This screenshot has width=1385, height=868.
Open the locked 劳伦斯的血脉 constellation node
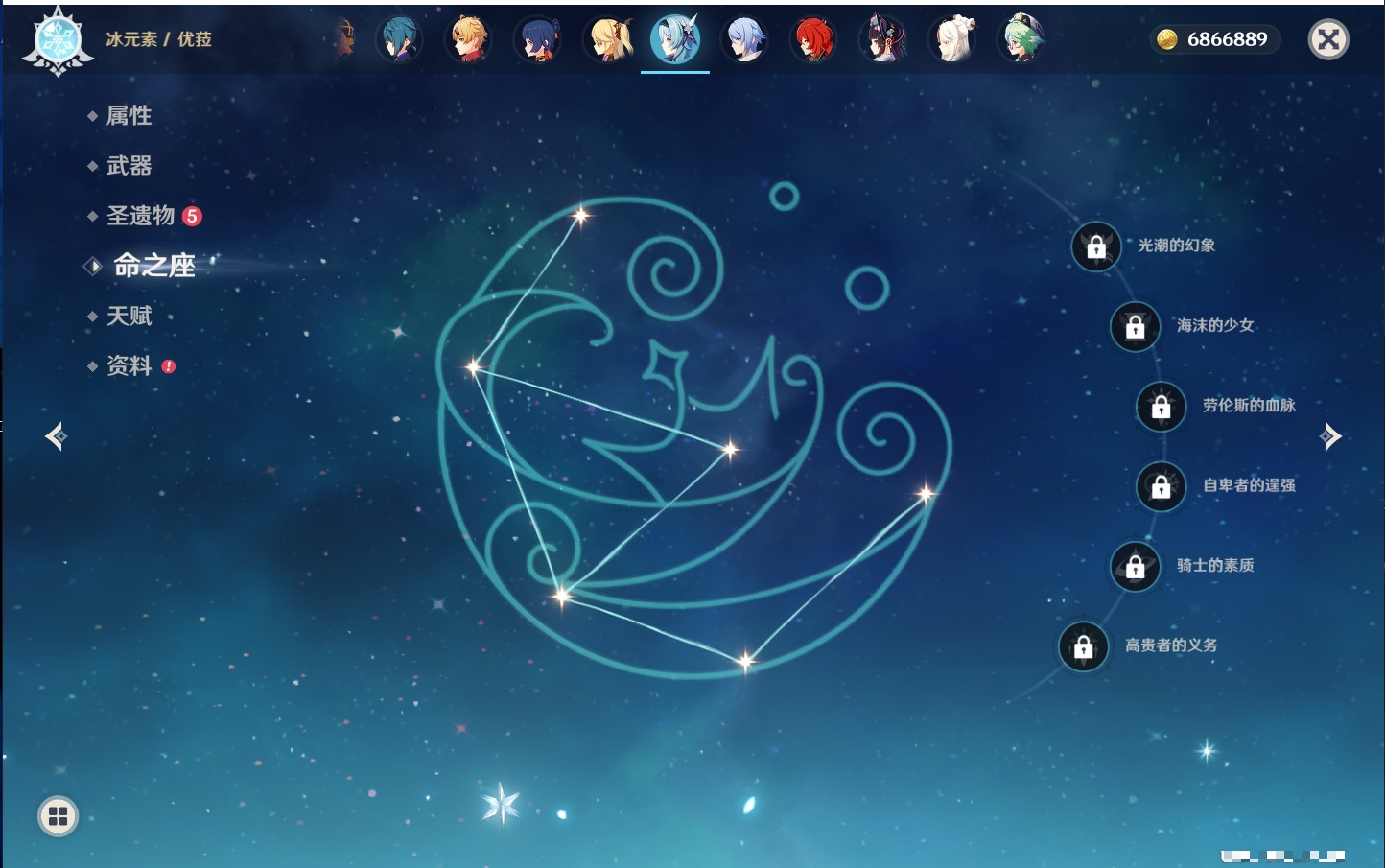coord(1162,407)
